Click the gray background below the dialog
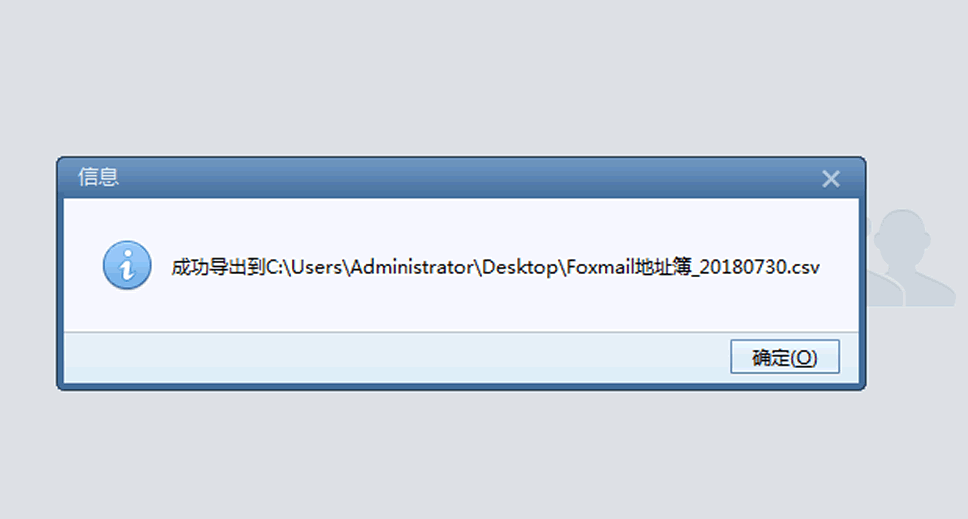Viewport: 968px width, 519px height. point(460,455)
